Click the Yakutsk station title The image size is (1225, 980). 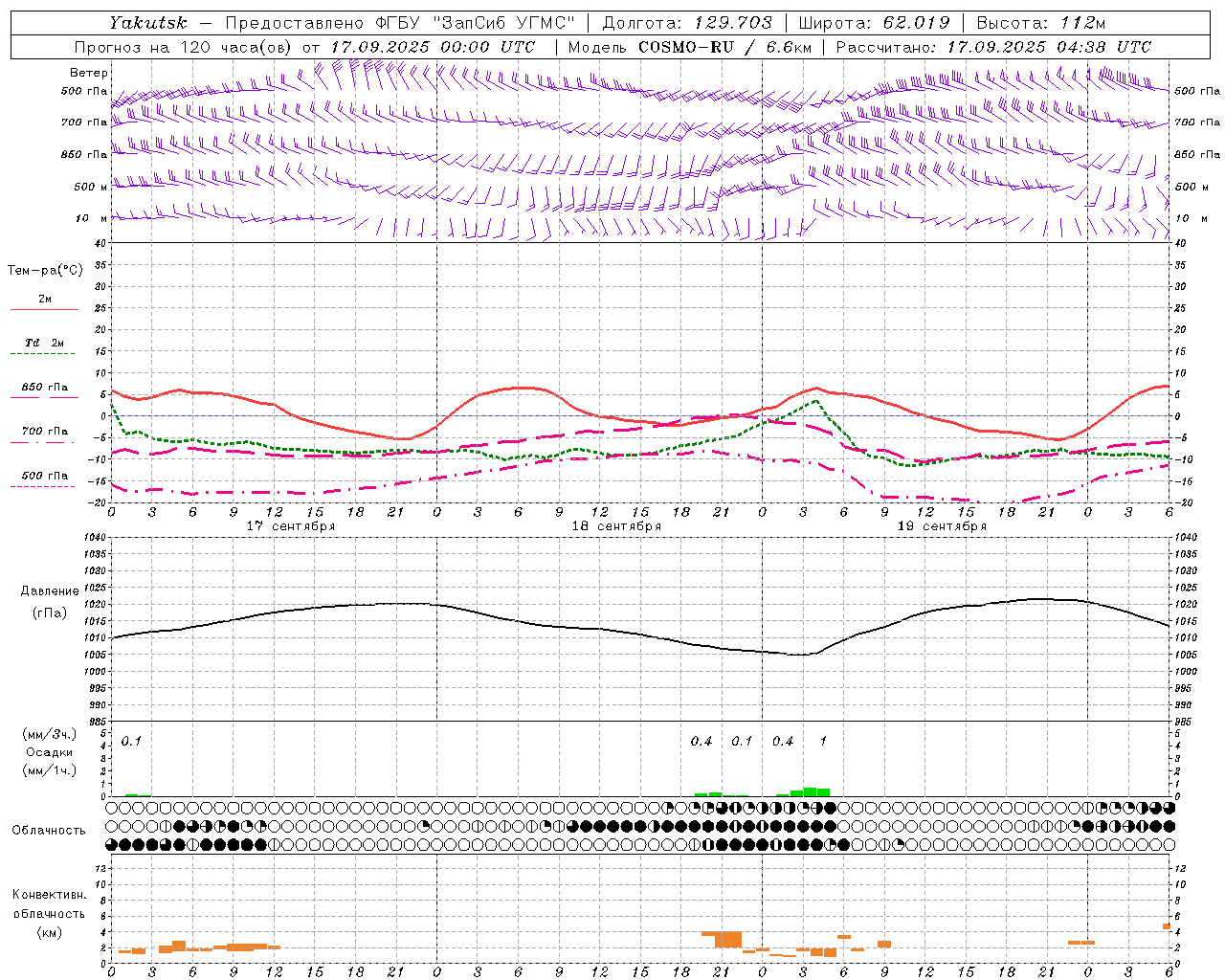(x=147, y=22)
